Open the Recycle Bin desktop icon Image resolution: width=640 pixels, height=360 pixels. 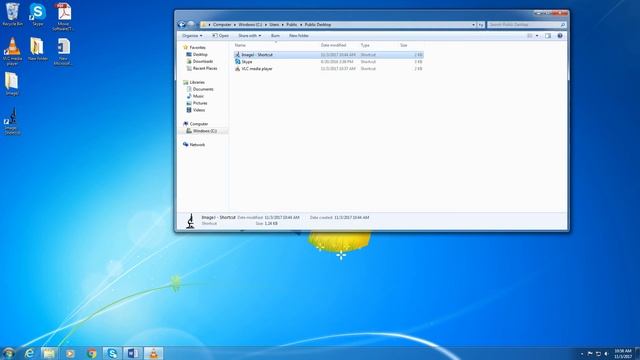tap(12, 14)
